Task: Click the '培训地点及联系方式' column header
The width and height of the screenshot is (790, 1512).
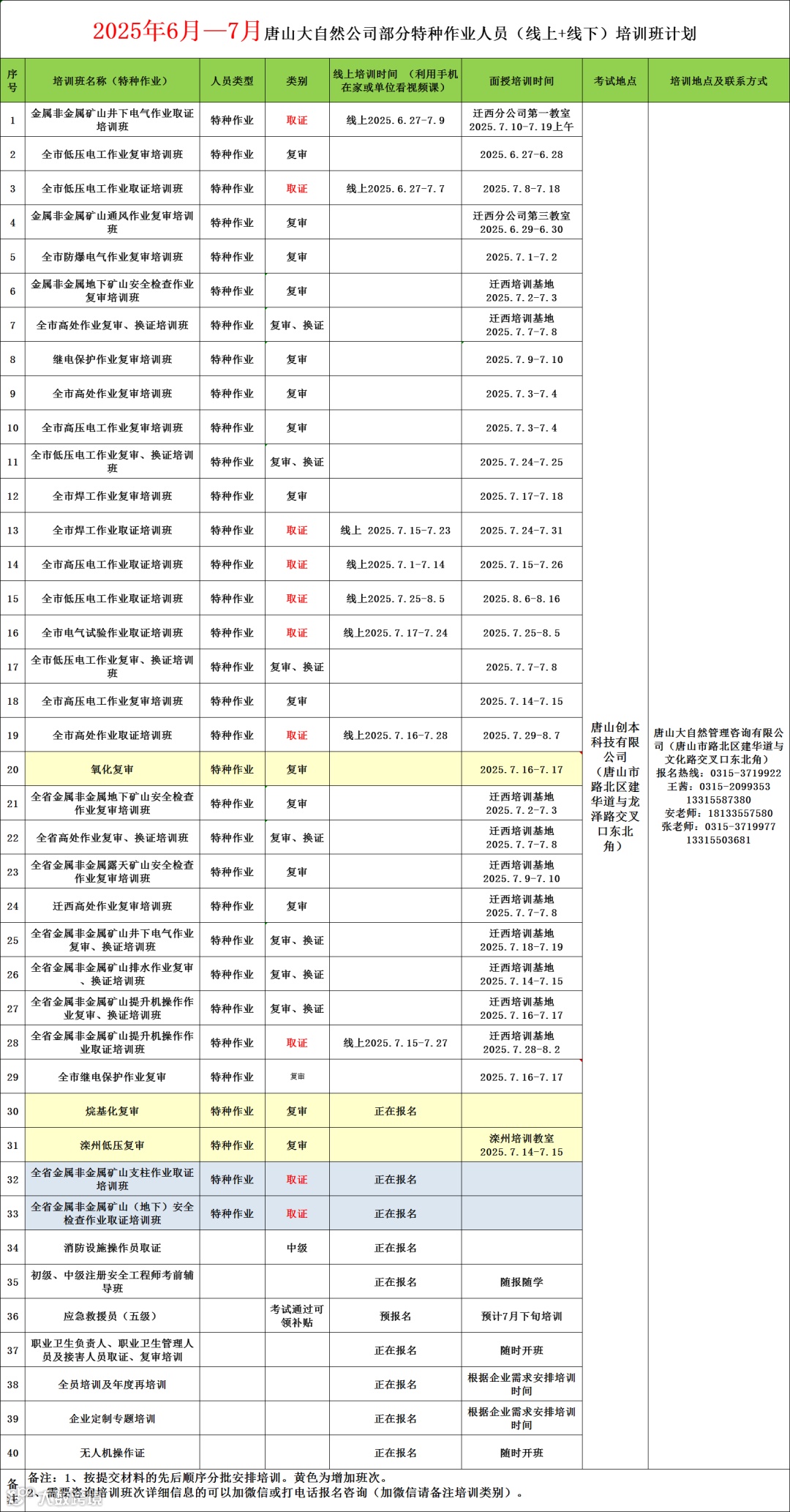Action: pos(718,81)
